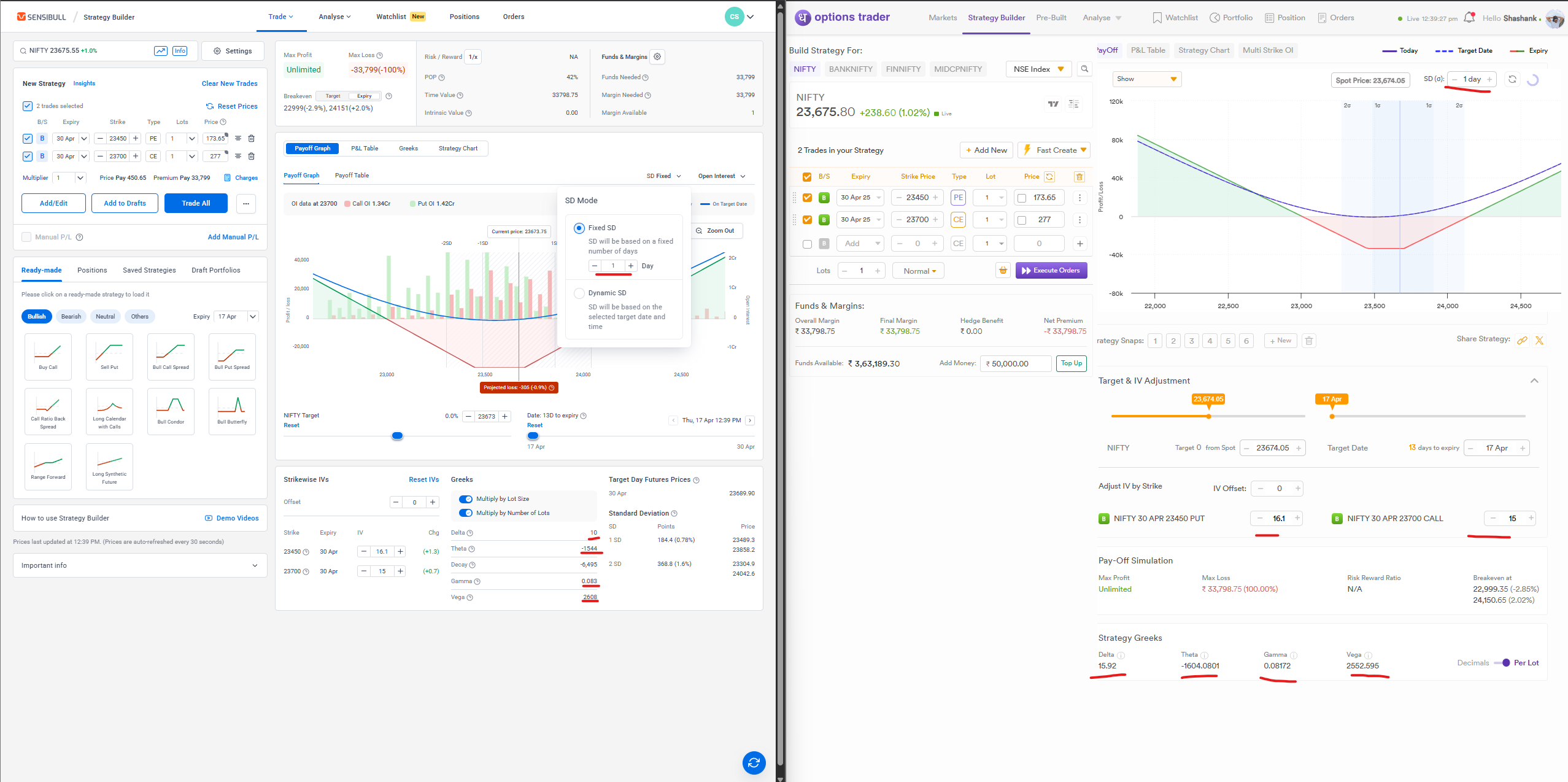Open the Pre-Built menu item
The height and width of the screenshot is (782, 1568).
(x=1051, y=18)
